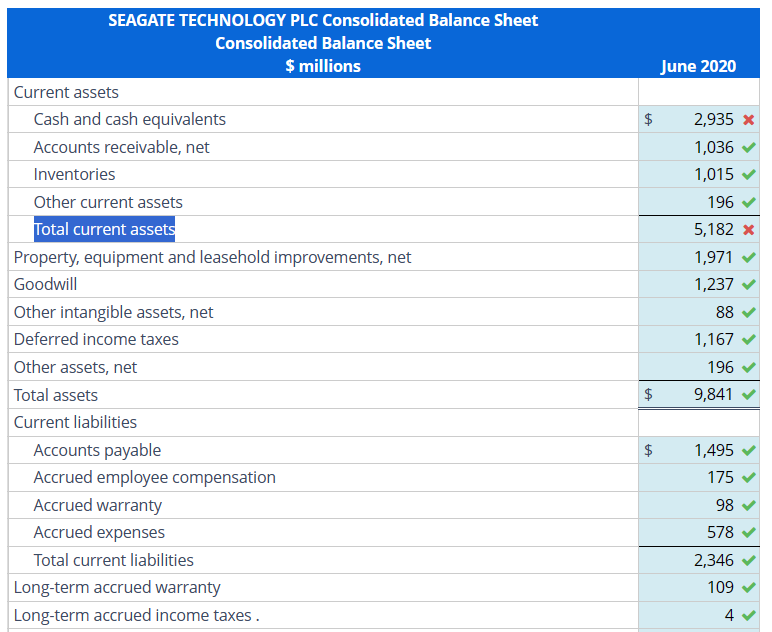Click the red X beside Cash value 2,935
Image resolution: width=772 pixels, height=632 pixels.
click(x=748, y=120)
